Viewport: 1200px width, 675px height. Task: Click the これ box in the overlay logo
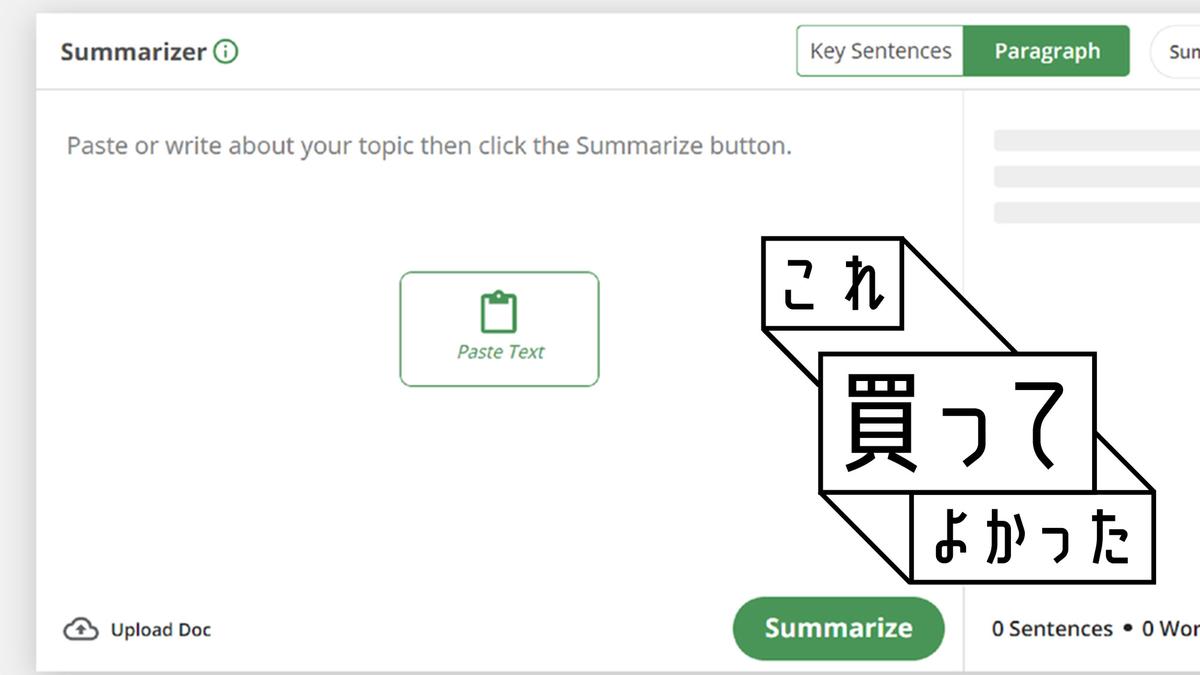click(x=832, y=284)
